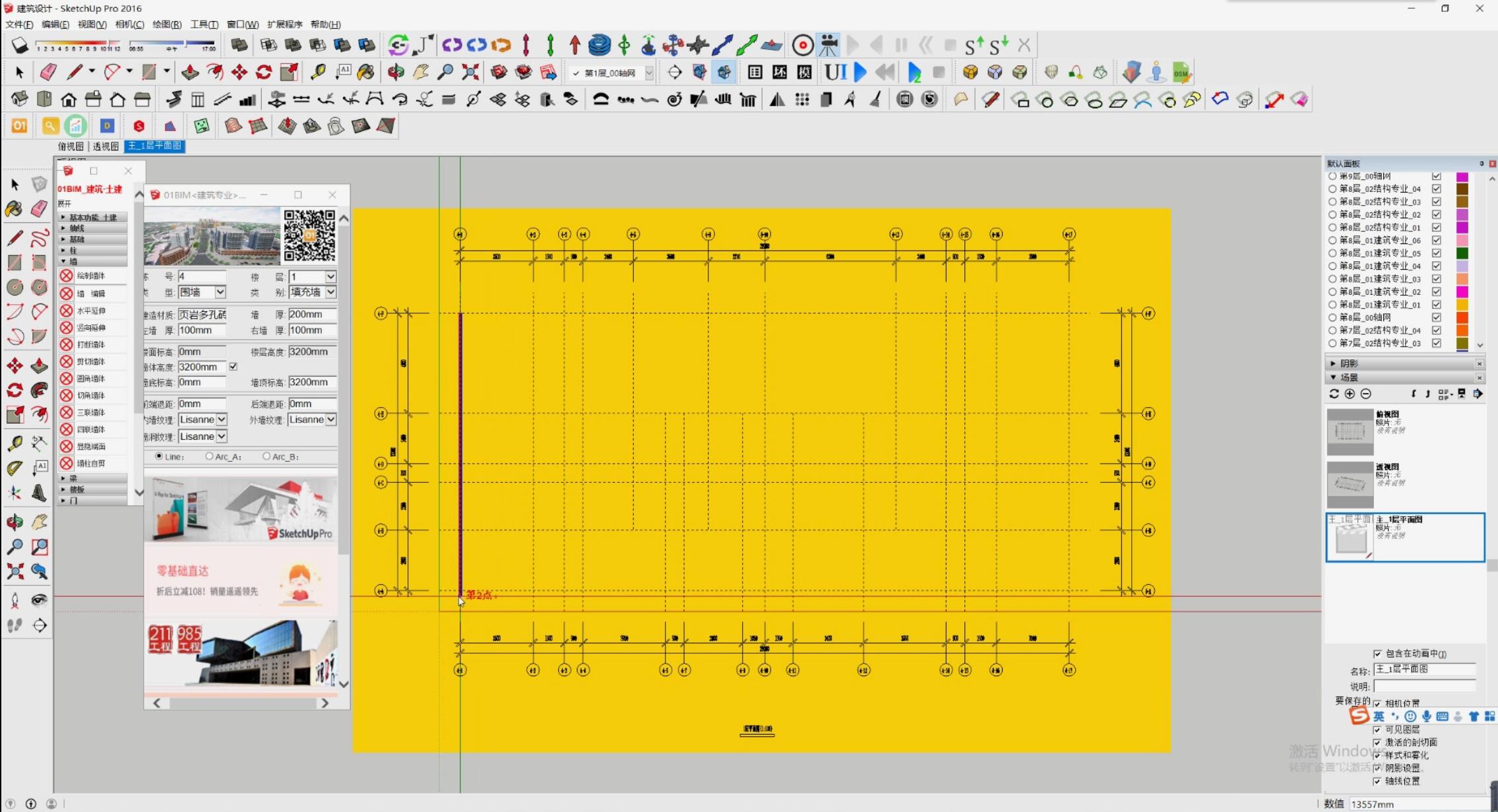Screen dimensions: 1498x812
Task: Activate the Paint Bucket tool in top toolbar
Action: (366, 72)
